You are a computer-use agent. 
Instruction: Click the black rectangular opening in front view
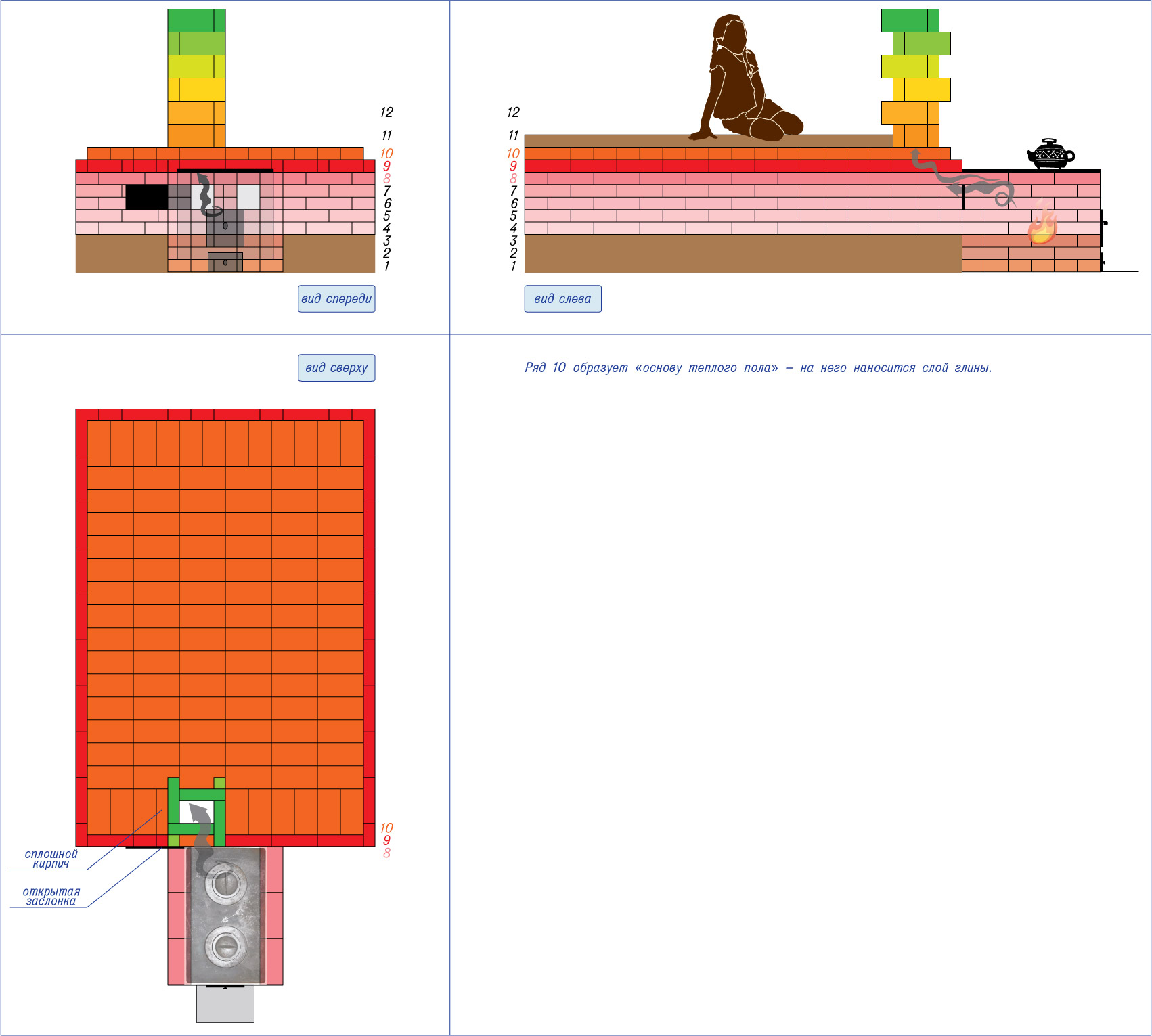pos(146,197)
